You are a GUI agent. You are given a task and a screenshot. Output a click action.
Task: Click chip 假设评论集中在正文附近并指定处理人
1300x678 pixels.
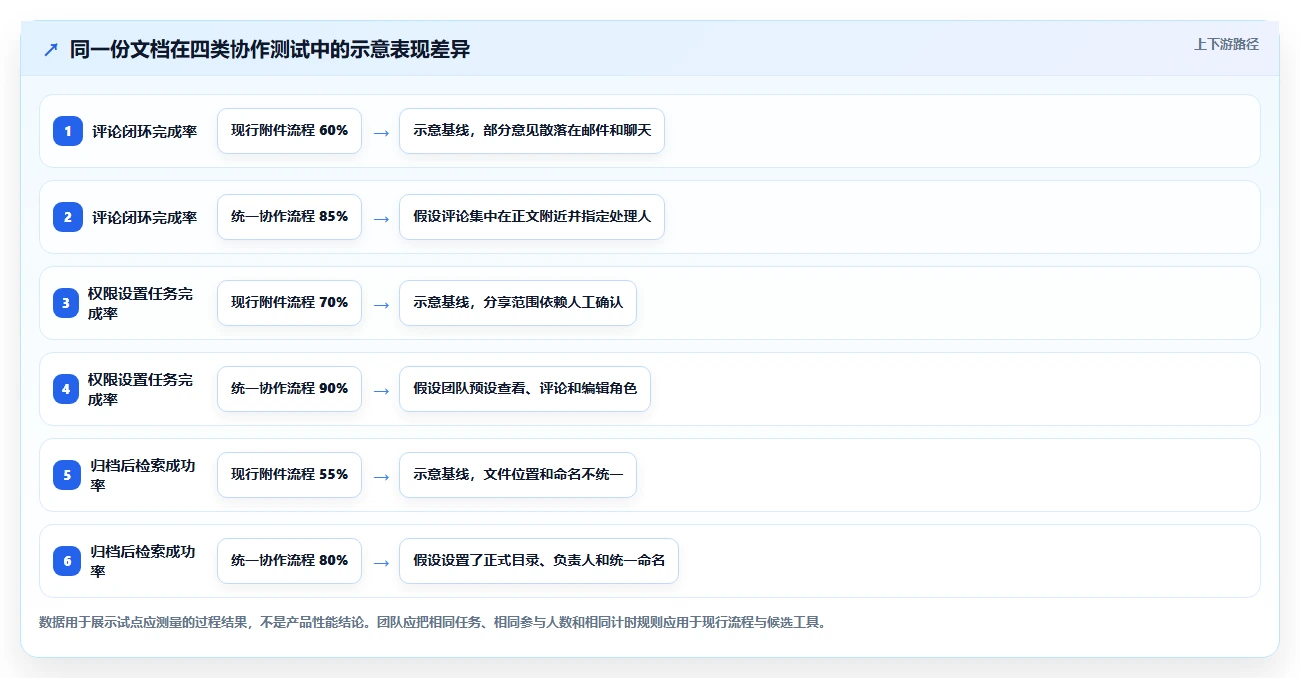point(532,217)
